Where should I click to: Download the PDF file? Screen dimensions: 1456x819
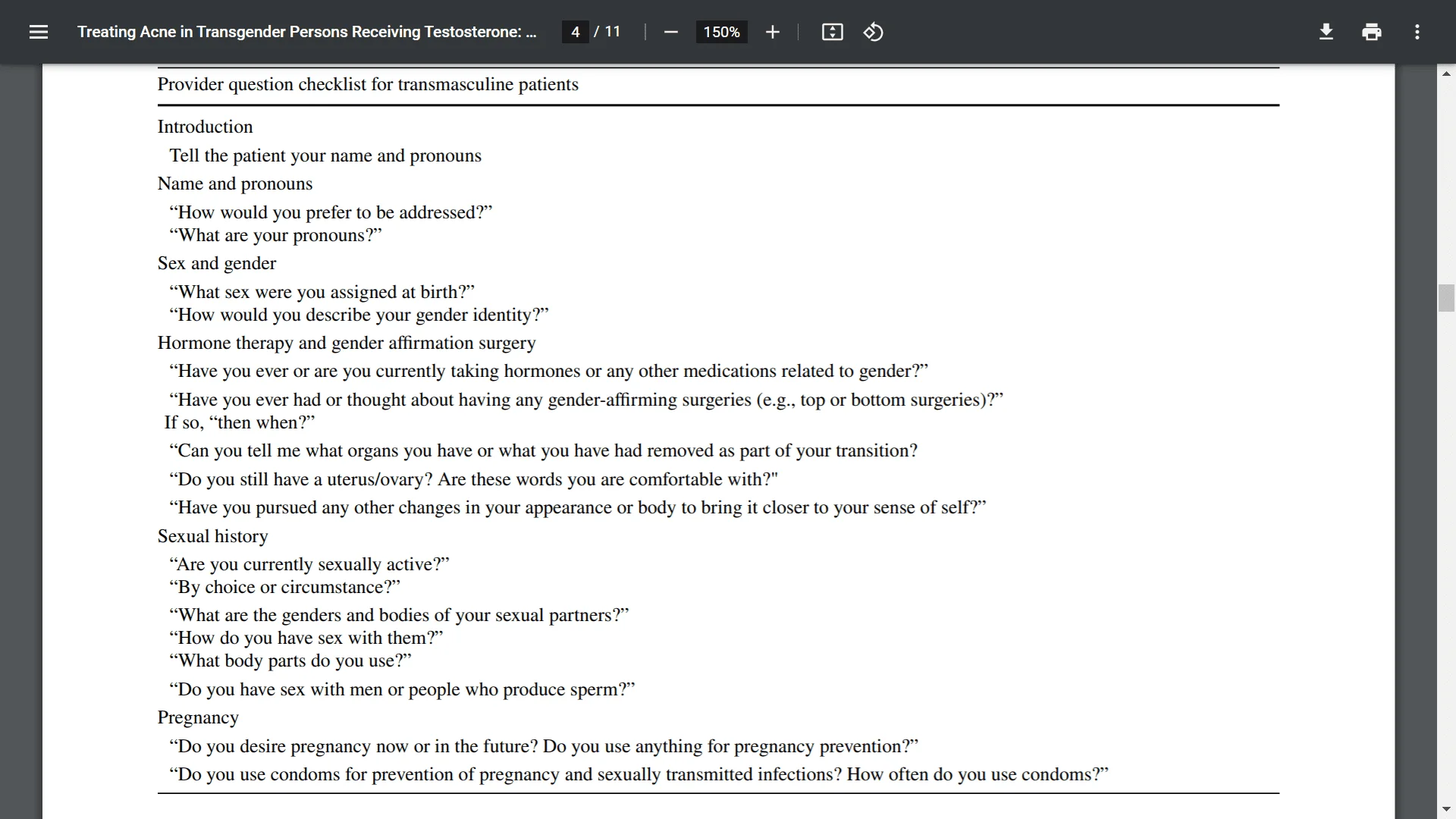(1326, 32)
